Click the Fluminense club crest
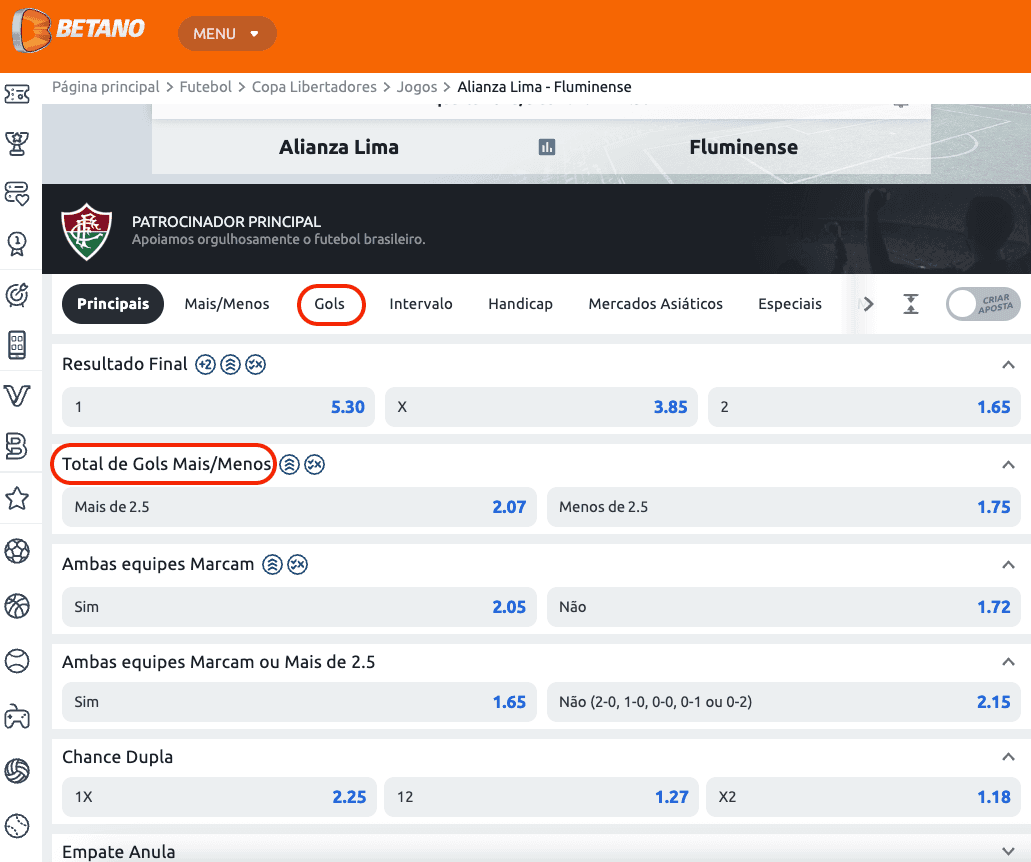This screenshot has width=1031, height=862. pyautogui.click(x=87, y=232)
